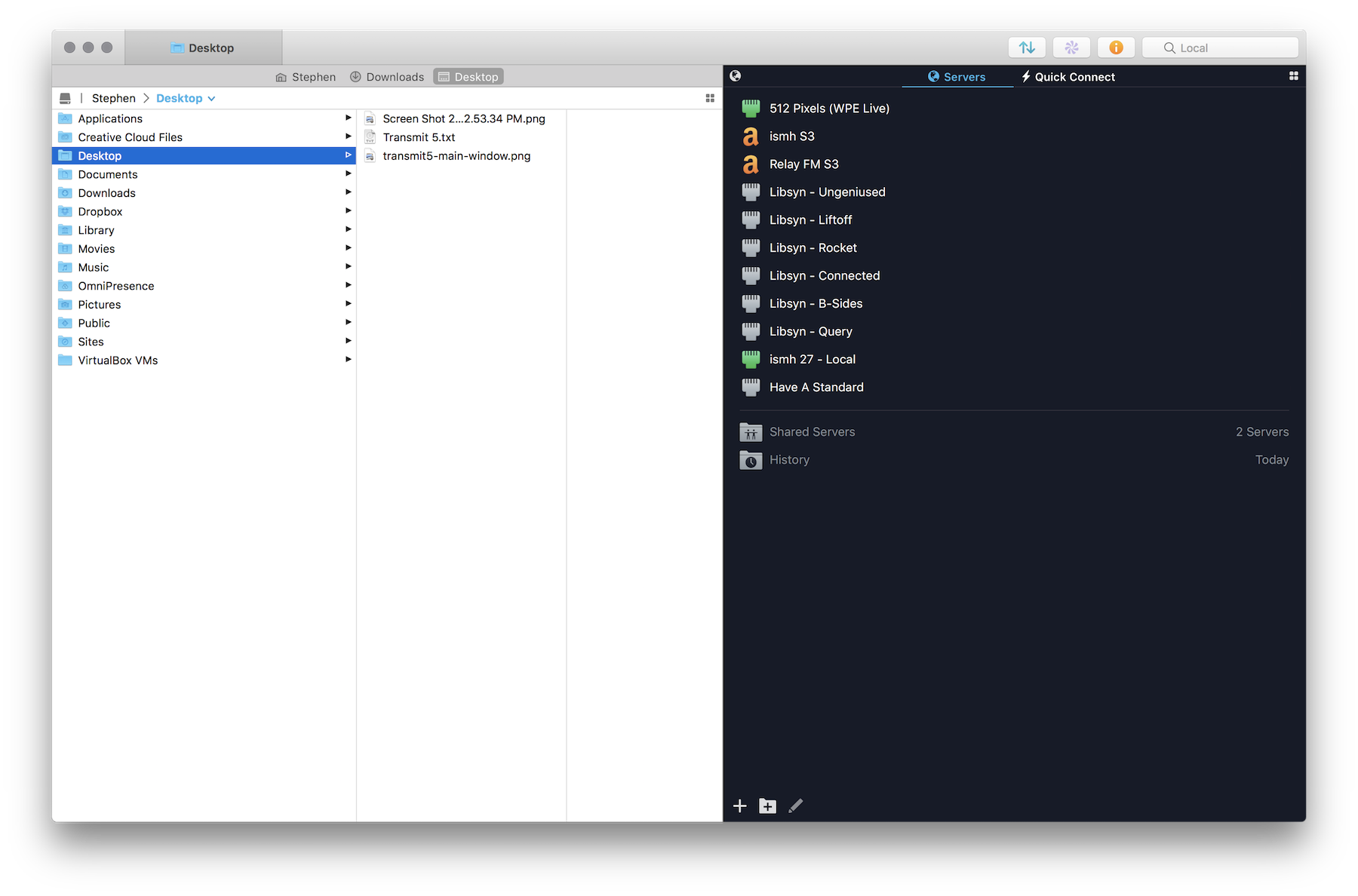Toggle the Dropbox folder selection in sidebar

pos(100,211)
